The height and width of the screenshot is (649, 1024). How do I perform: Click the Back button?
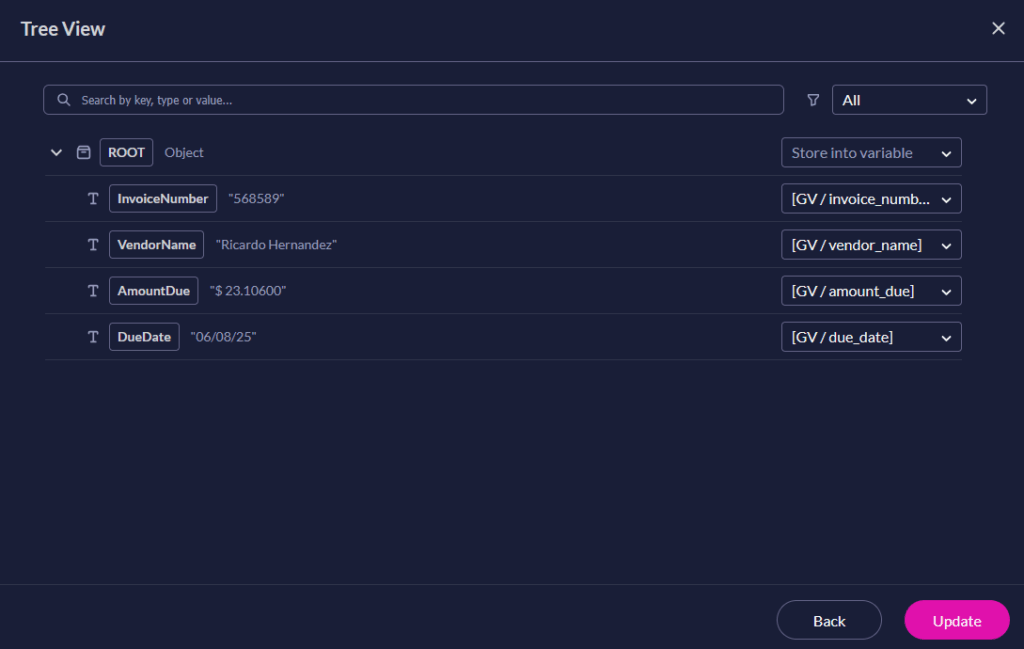[828, 620]
